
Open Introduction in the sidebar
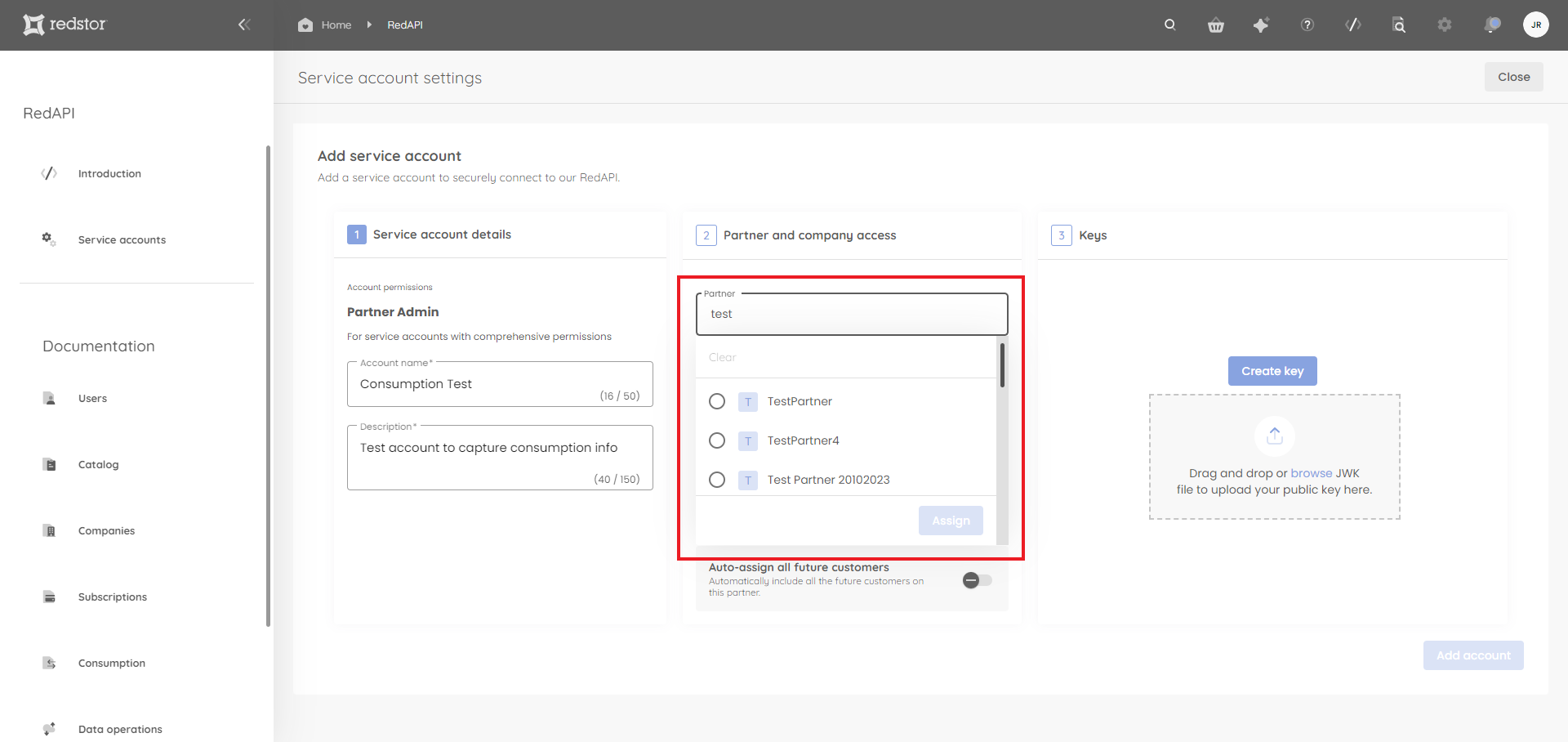[109, 173]
